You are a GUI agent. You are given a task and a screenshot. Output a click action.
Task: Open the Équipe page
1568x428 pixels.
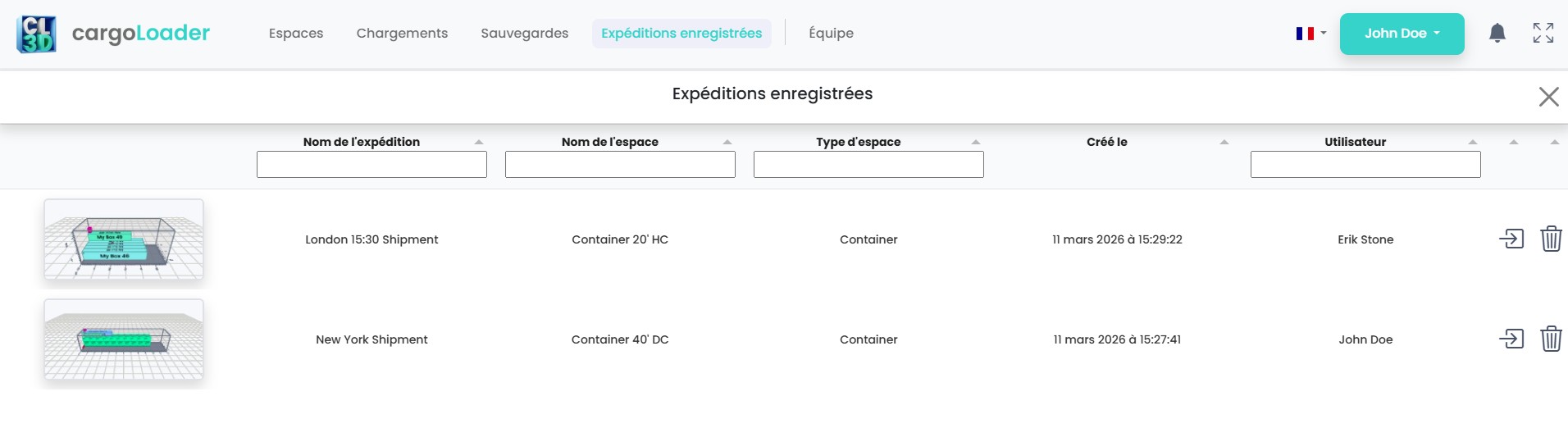click(831, 34)
